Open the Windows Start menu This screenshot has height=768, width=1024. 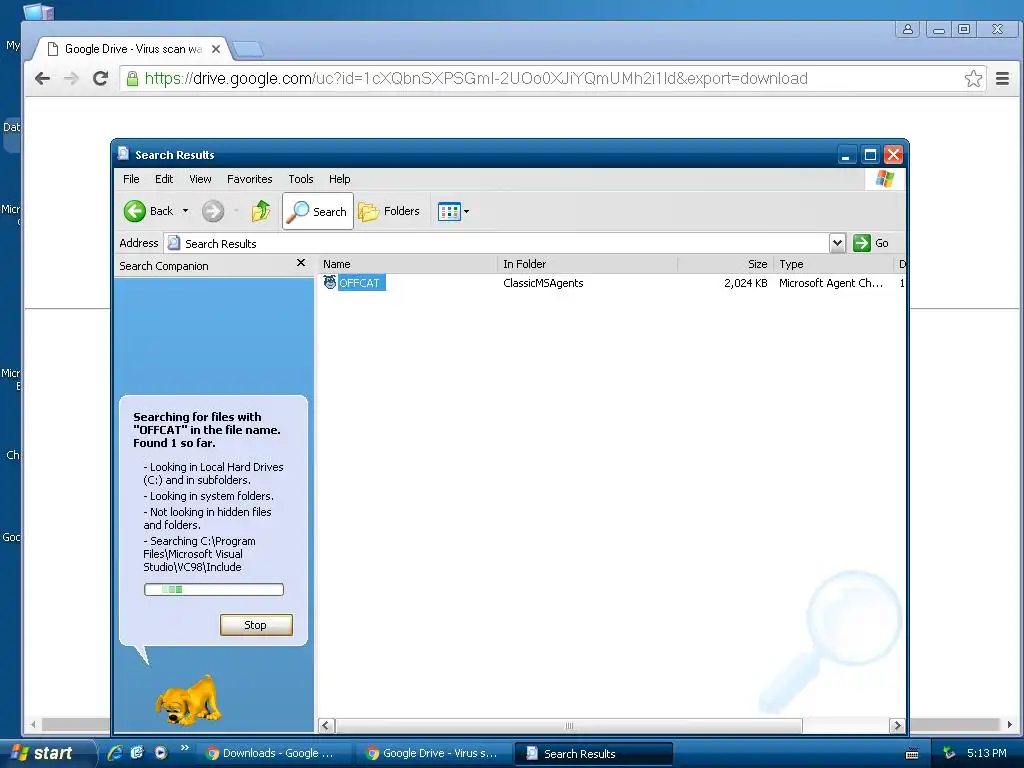47,753
